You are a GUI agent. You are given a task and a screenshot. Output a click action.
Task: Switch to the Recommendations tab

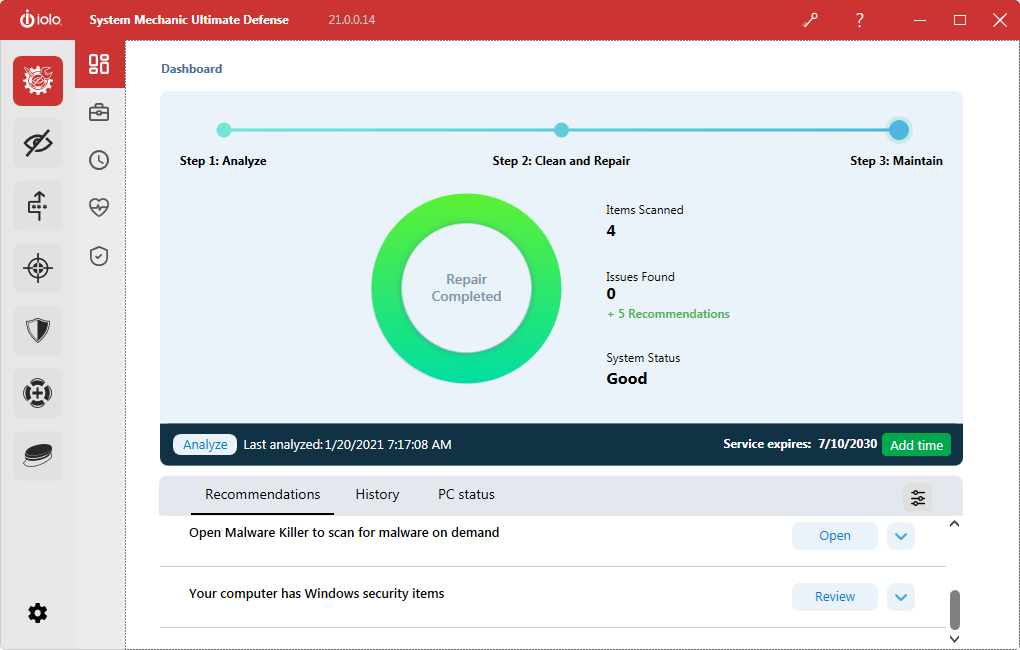tap(263, 494)
